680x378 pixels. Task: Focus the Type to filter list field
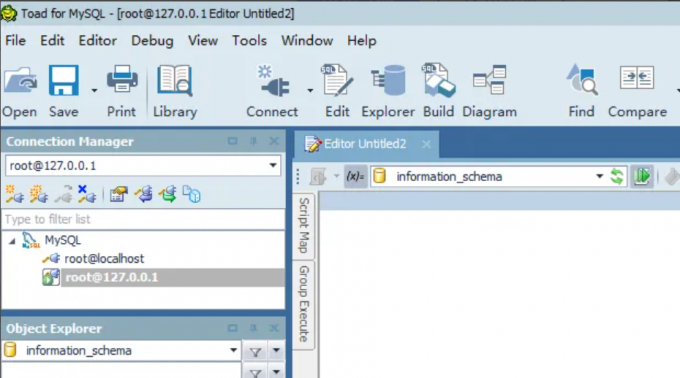pos(143,219)
